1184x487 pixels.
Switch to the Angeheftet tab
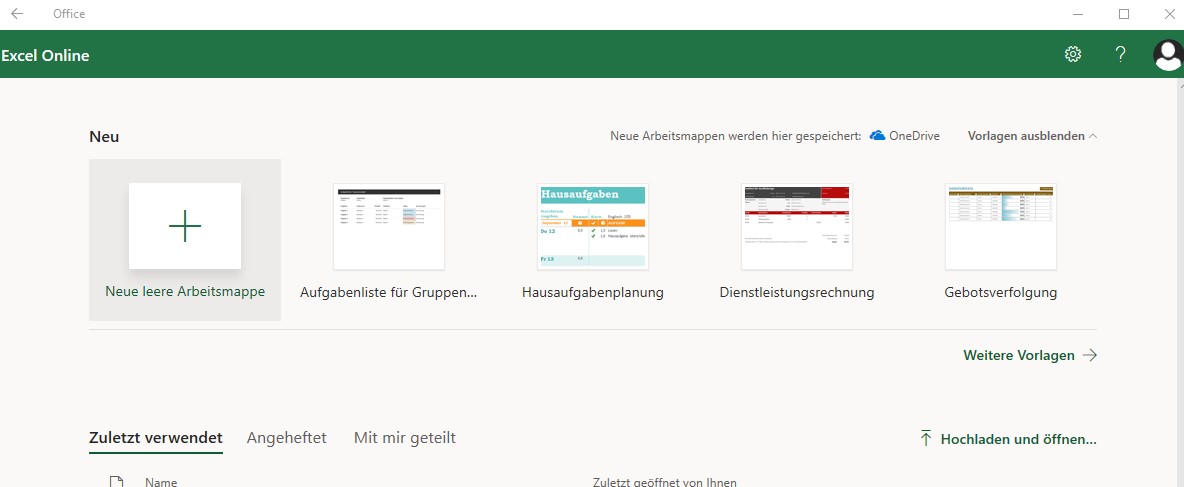tap(287, 438)
